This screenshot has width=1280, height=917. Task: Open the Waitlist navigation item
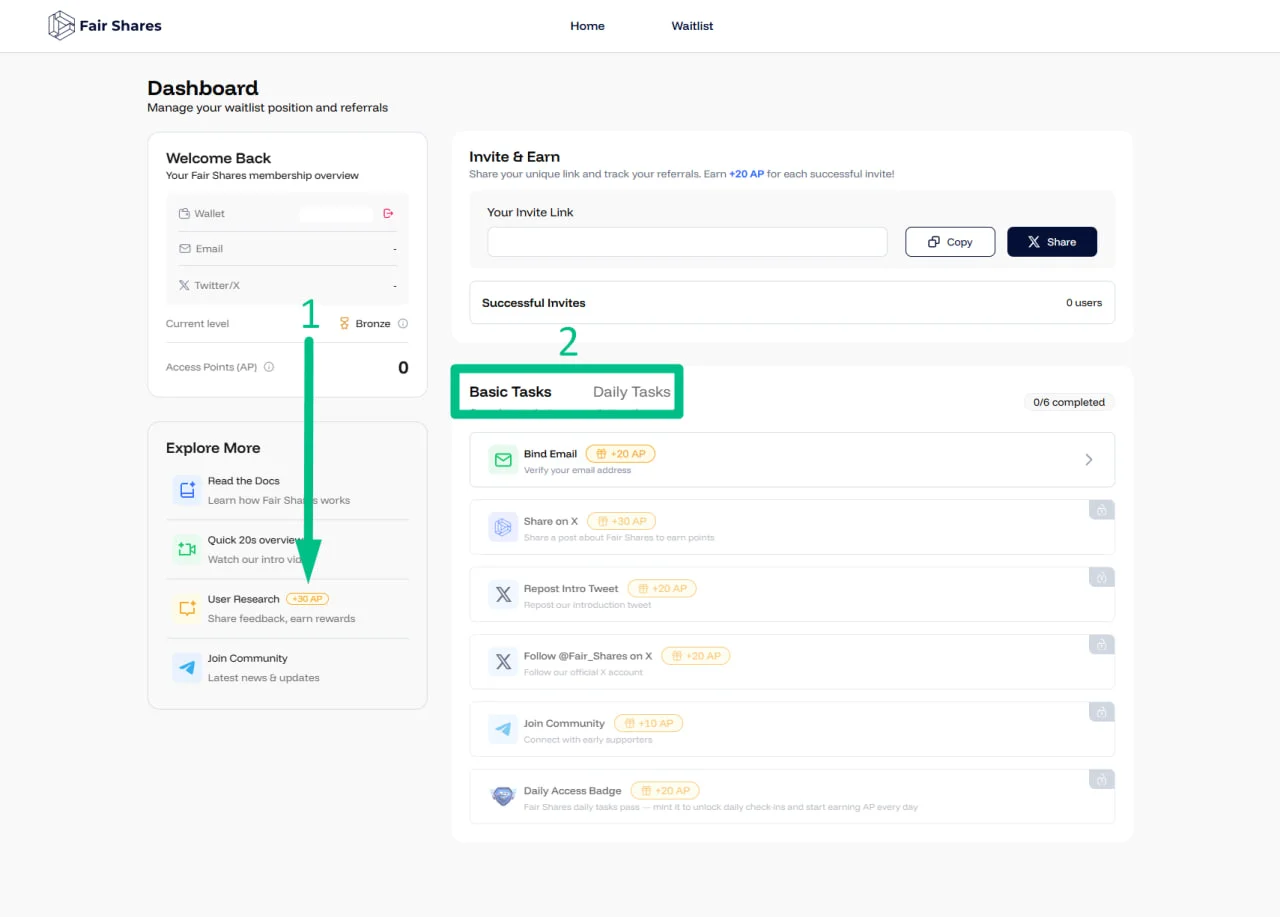(692, 26)
